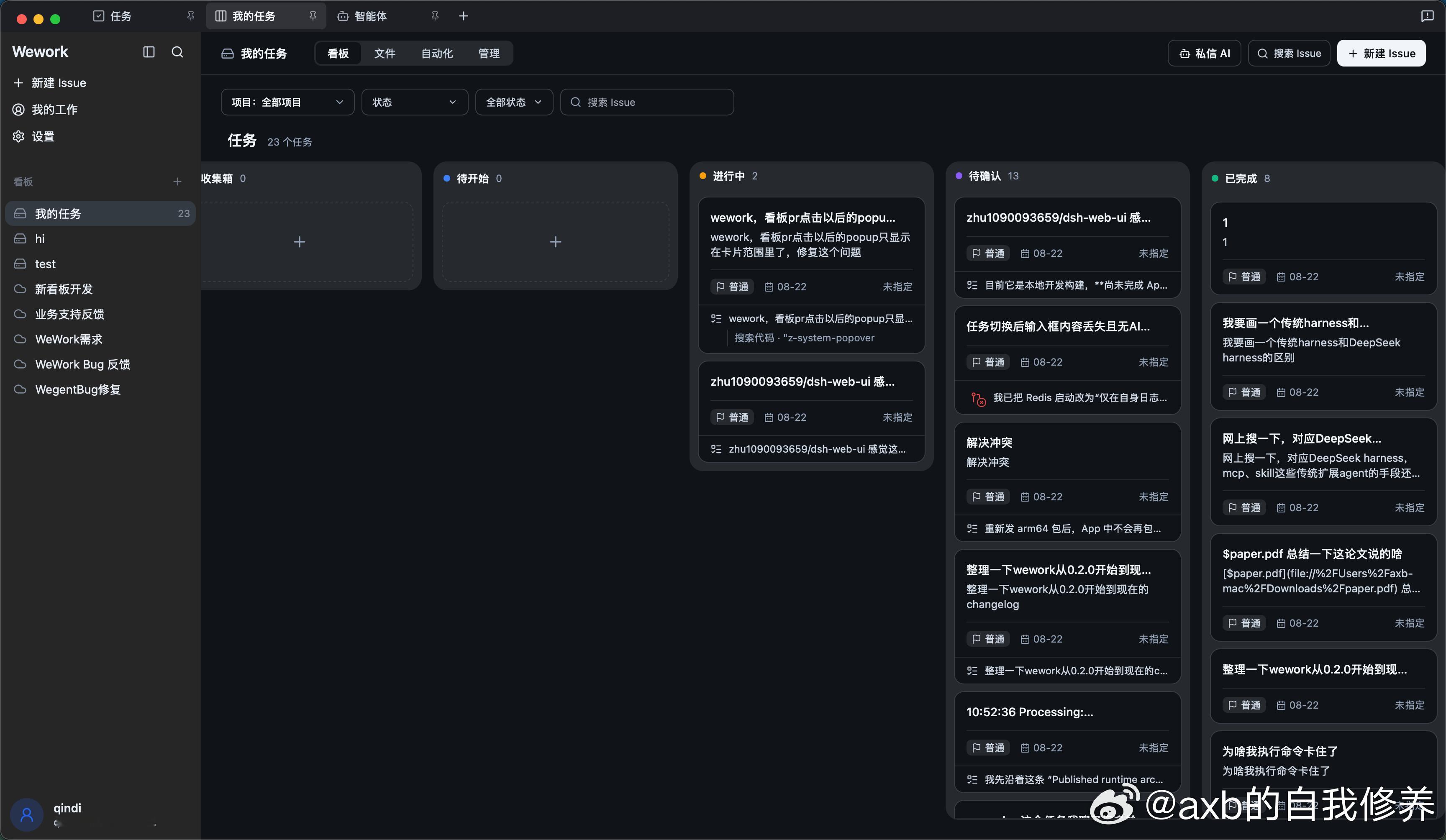Select 我的任务 board in the sidebar
Viewport: 1446px width, 840px height.
(100, 213)
